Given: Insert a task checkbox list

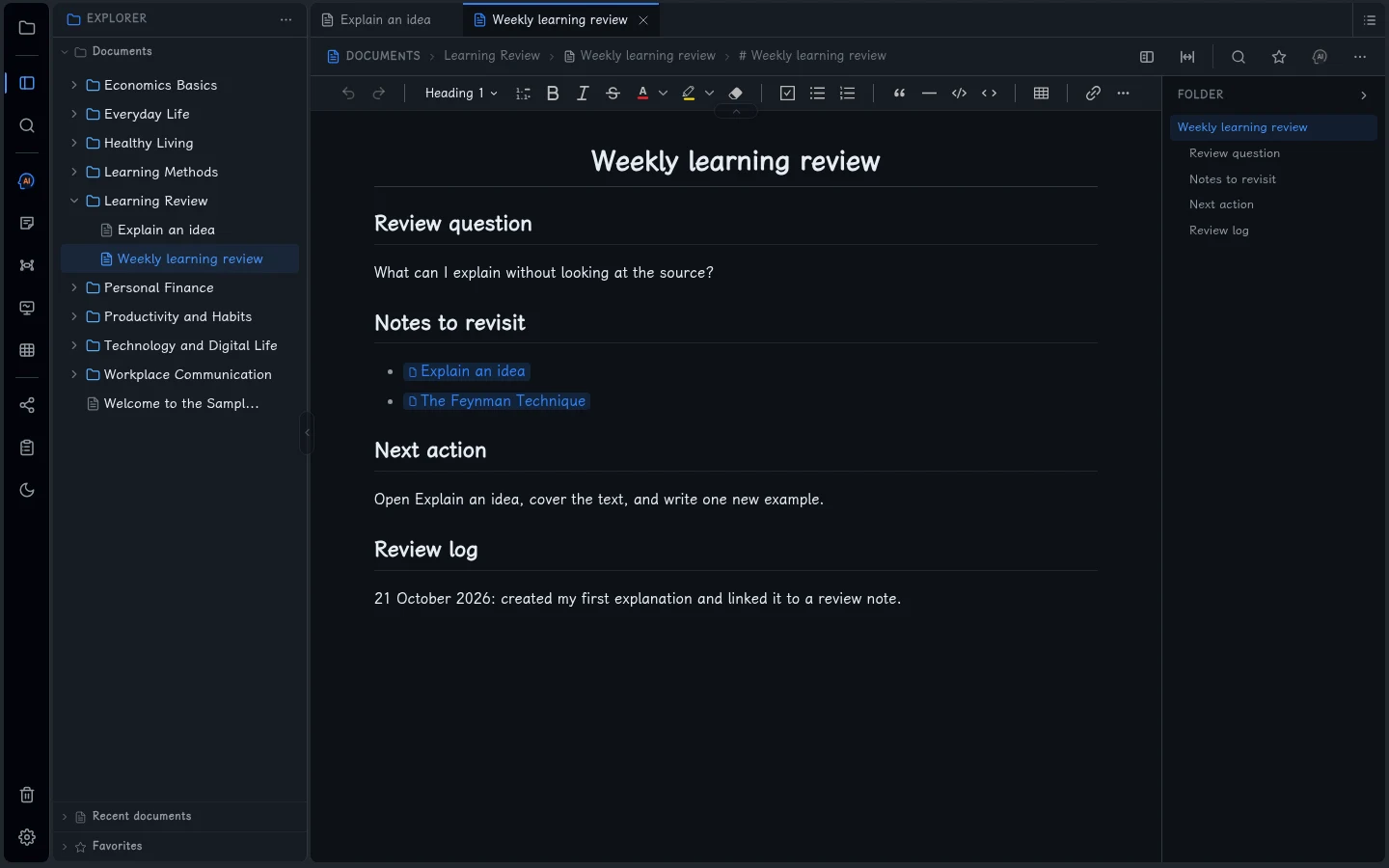Looking at the screenshot, I should tap(787, 94).
